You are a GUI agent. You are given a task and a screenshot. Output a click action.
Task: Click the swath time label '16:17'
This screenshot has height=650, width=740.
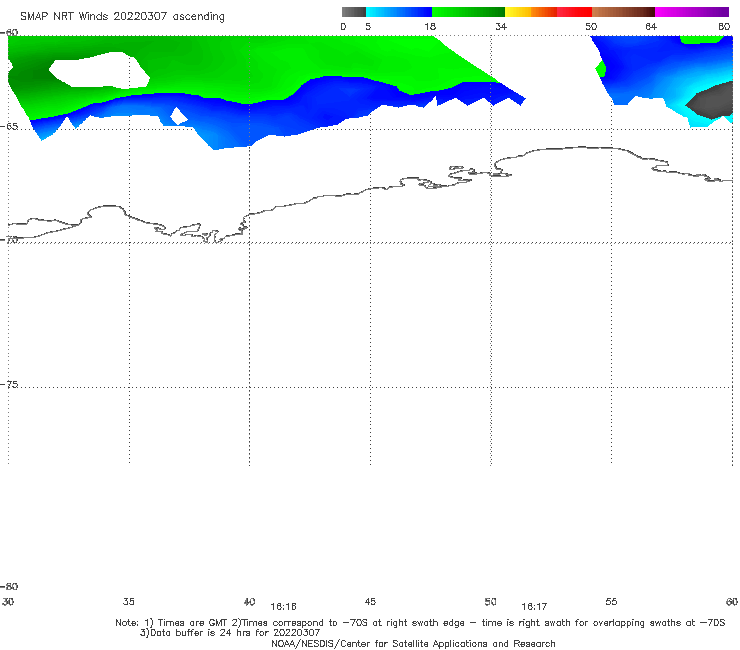(534, 607)
